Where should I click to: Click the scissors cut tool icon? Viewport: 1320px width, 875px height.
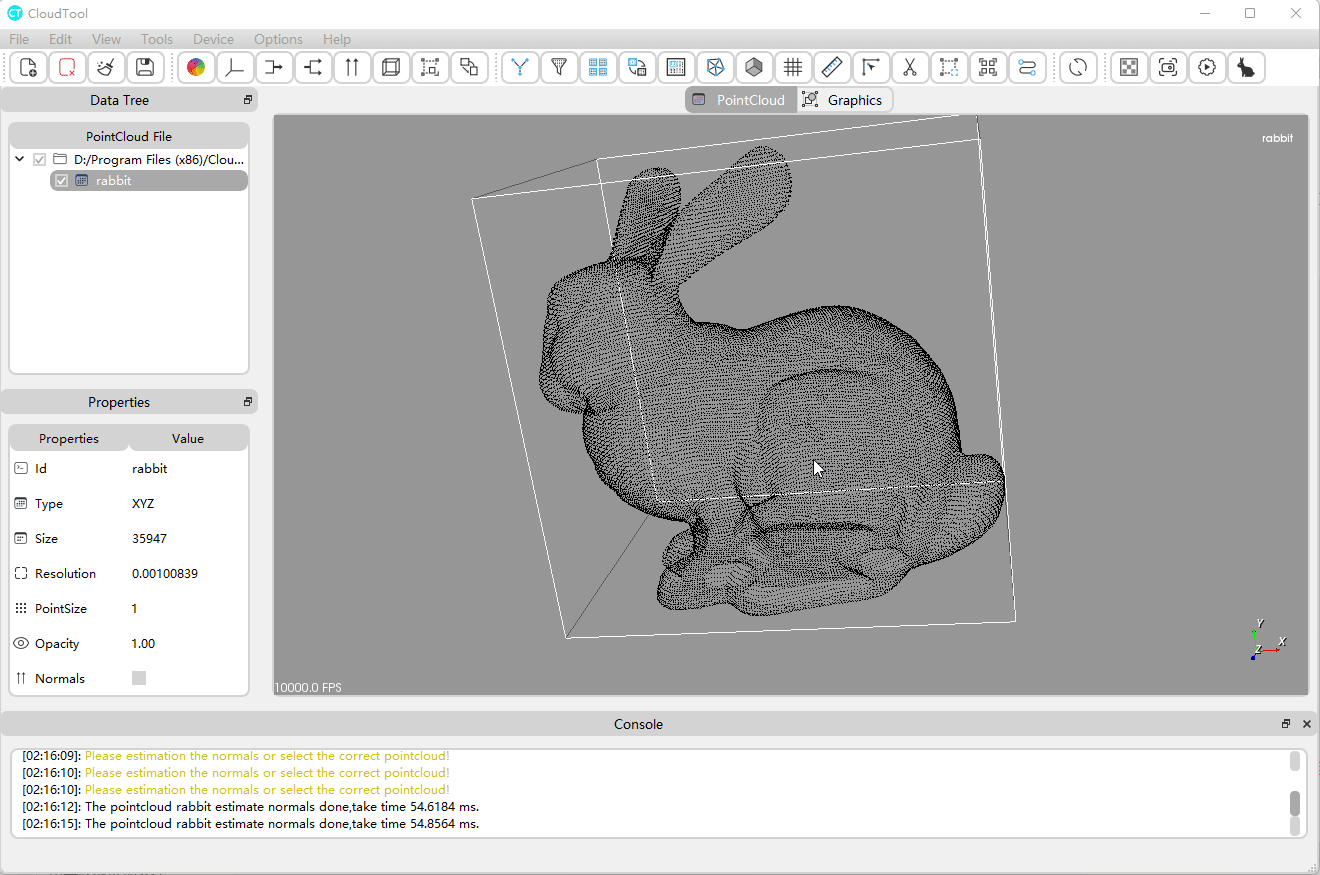[x=910, y=68]
